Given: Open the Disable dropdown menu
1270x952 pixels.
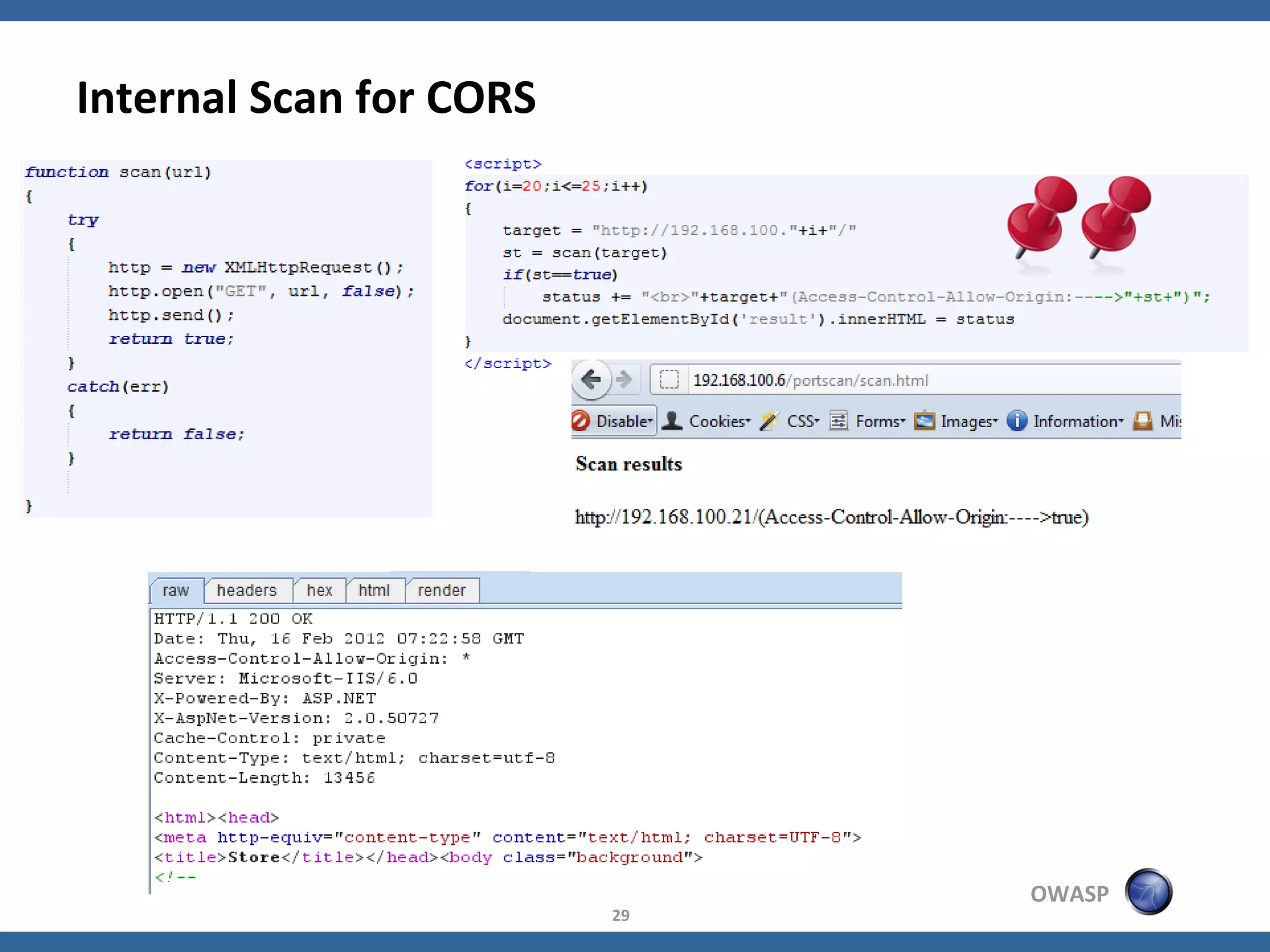Looking at the screenshot, I should (624, 421).
